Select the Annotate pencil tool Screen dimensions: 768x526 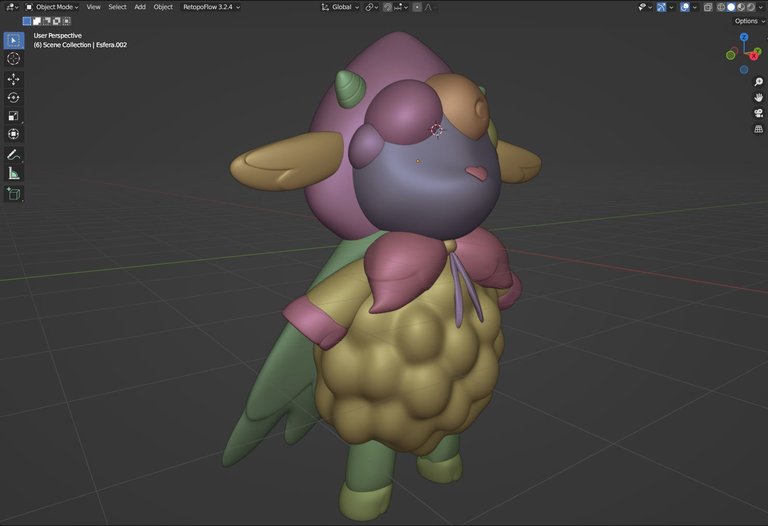[x=14, y=155]
